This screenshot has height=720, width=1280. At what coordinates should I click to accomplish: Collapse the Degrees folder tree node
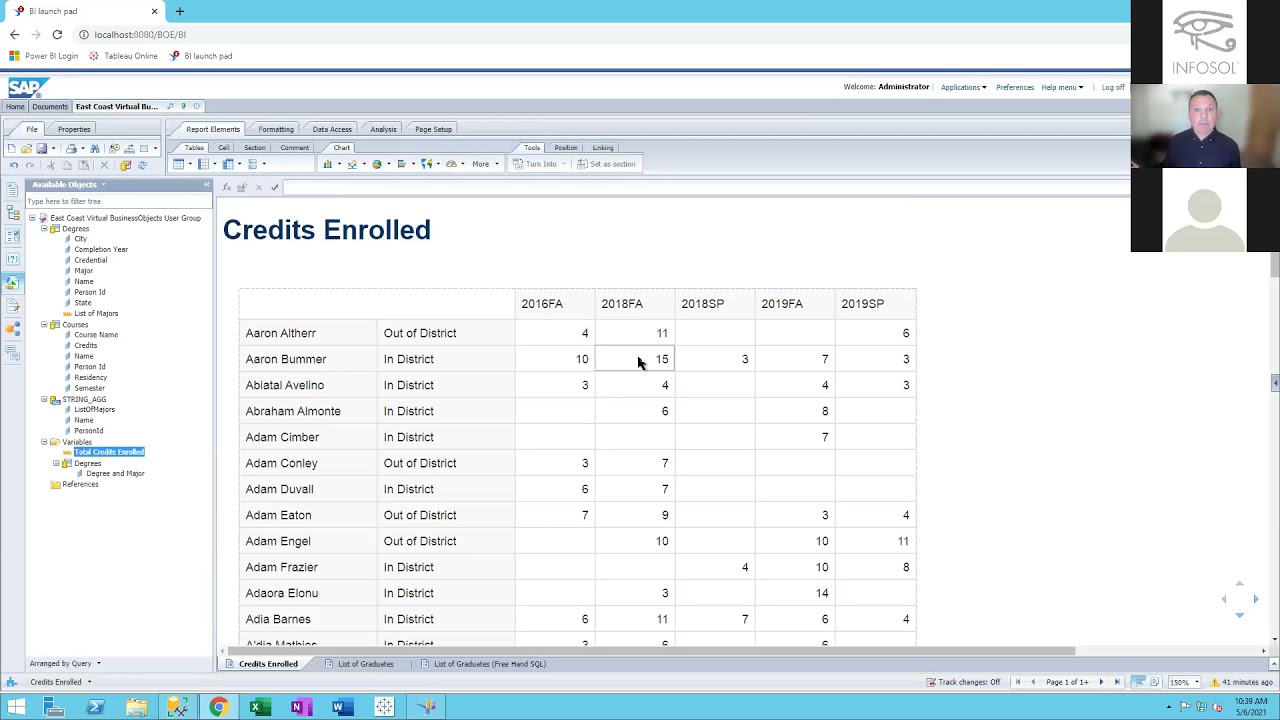[x=44, y=229]
